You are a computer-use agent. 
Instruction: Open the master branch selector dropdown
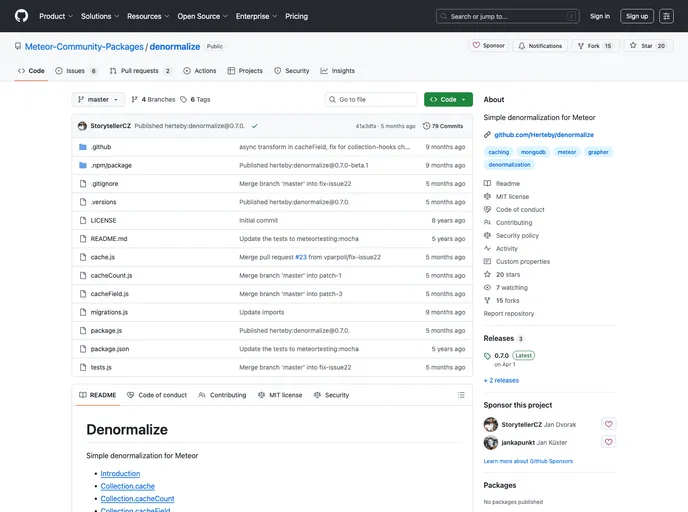[98, 100]
